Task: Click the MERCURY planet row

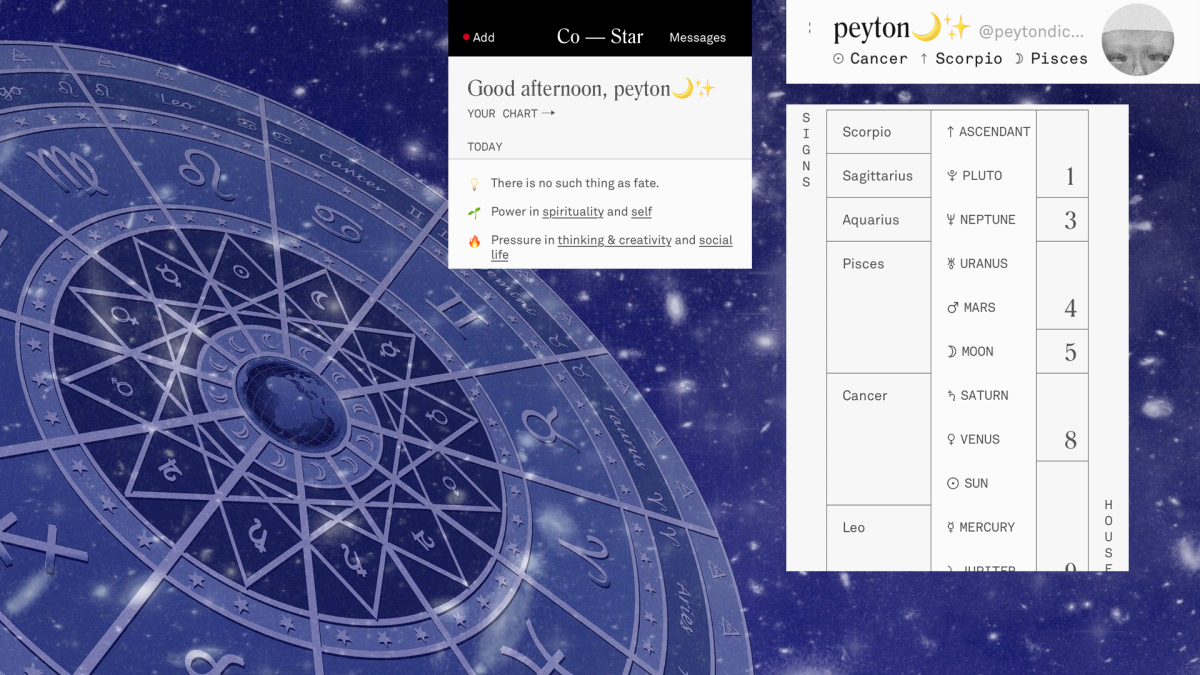Action: click(980, 528)
